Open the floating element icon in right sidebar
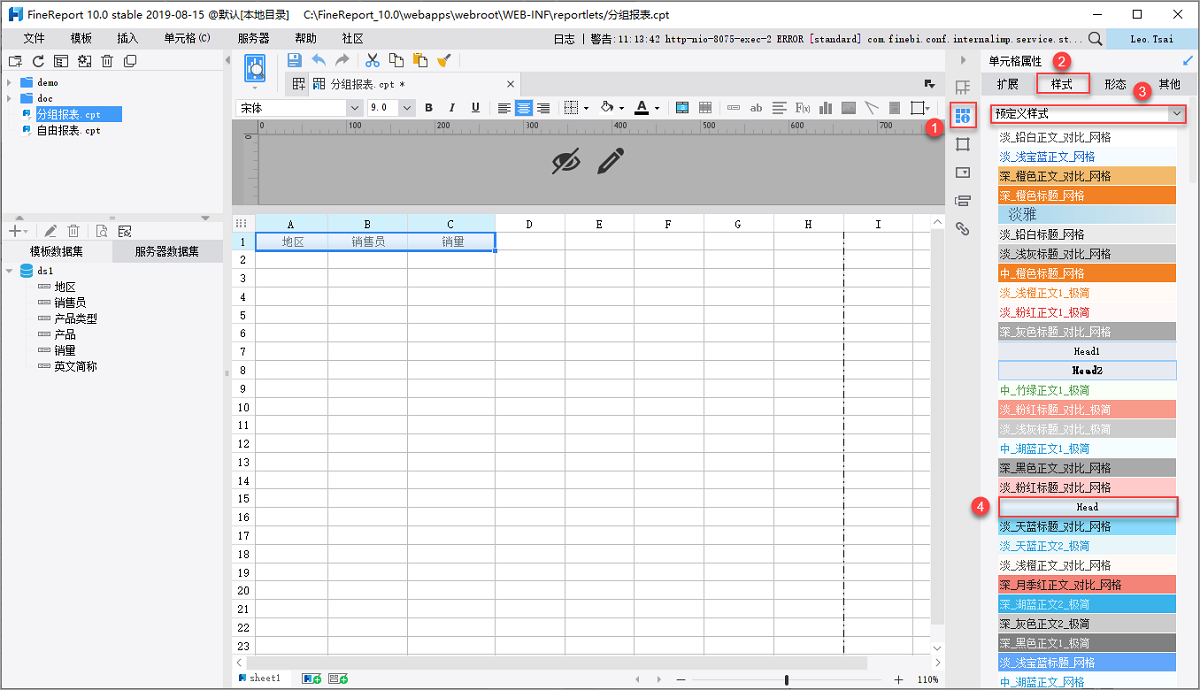 [963, 144]
